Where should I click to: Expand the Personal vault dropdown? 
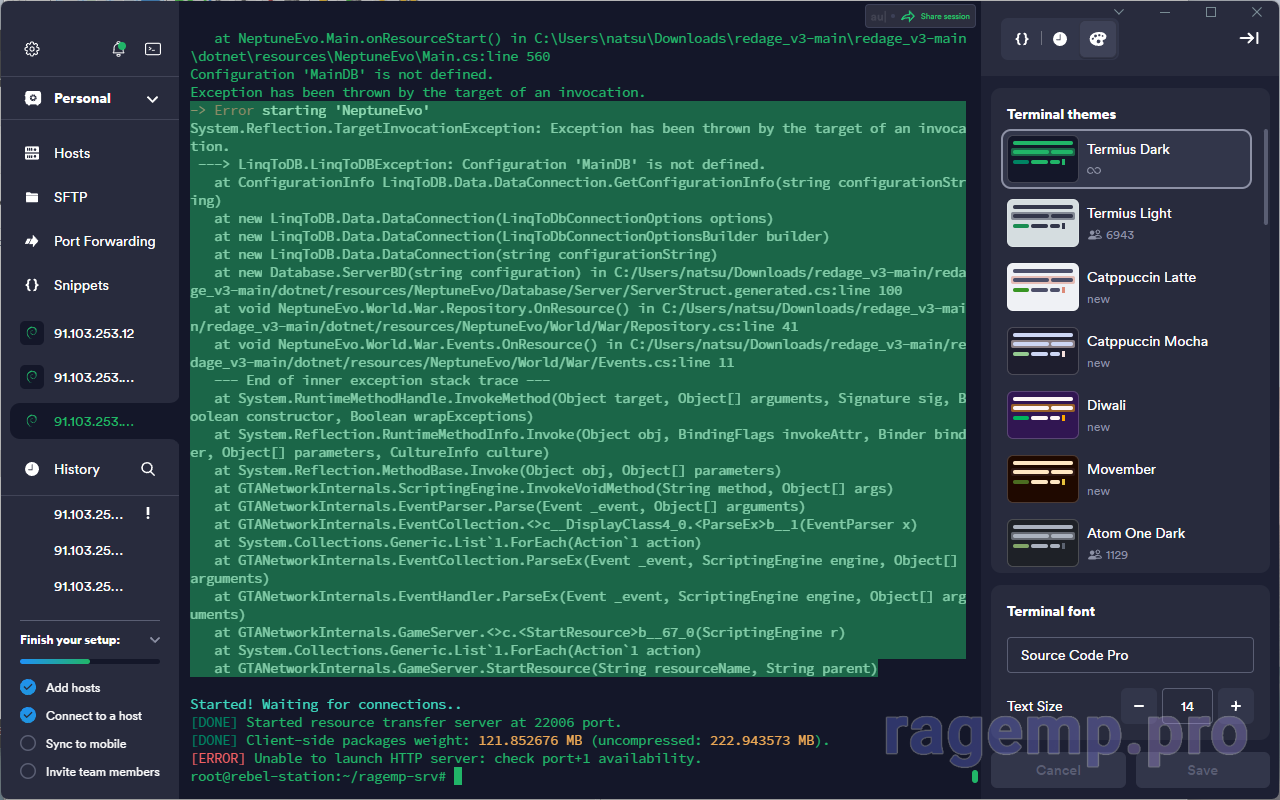[x=152, y=99]
